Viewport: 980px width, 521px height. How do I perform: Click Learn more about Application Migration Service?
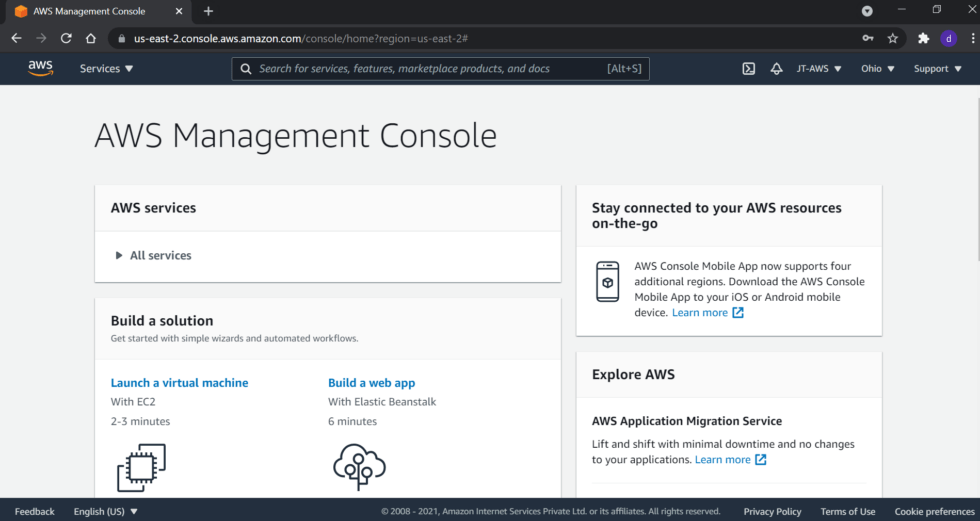click(722, 459)
